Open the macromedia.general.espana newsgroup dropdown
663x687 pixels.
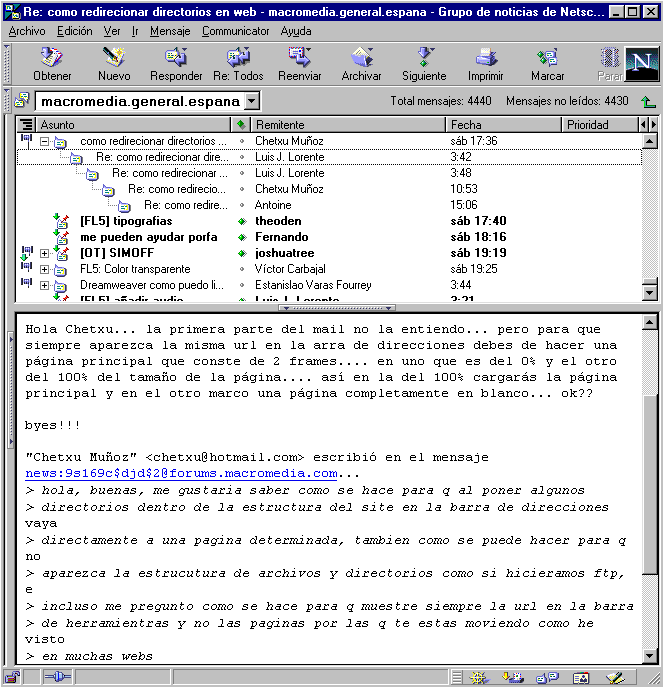point(252,101)
